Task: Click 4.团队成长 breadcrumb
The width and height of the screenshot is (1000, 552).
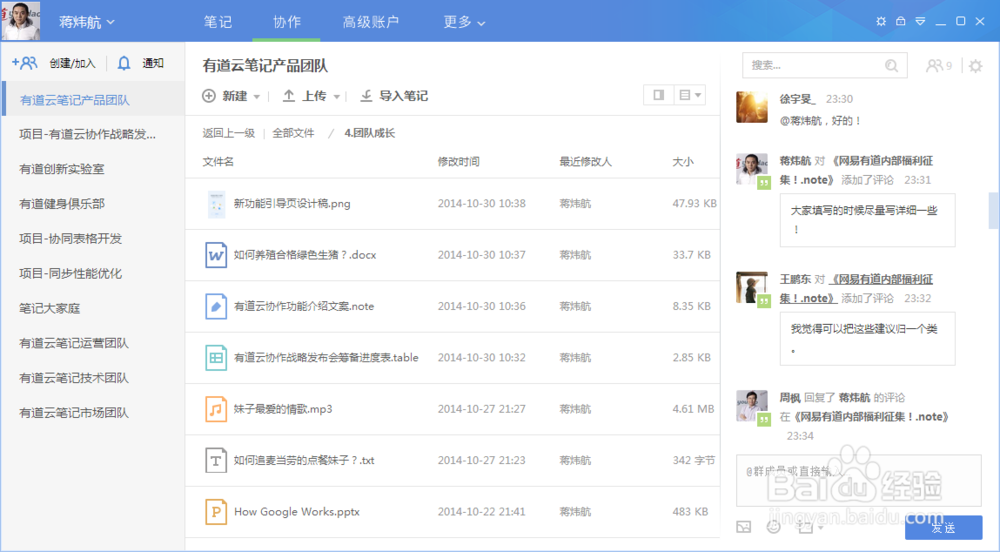Action: [370, 133]
